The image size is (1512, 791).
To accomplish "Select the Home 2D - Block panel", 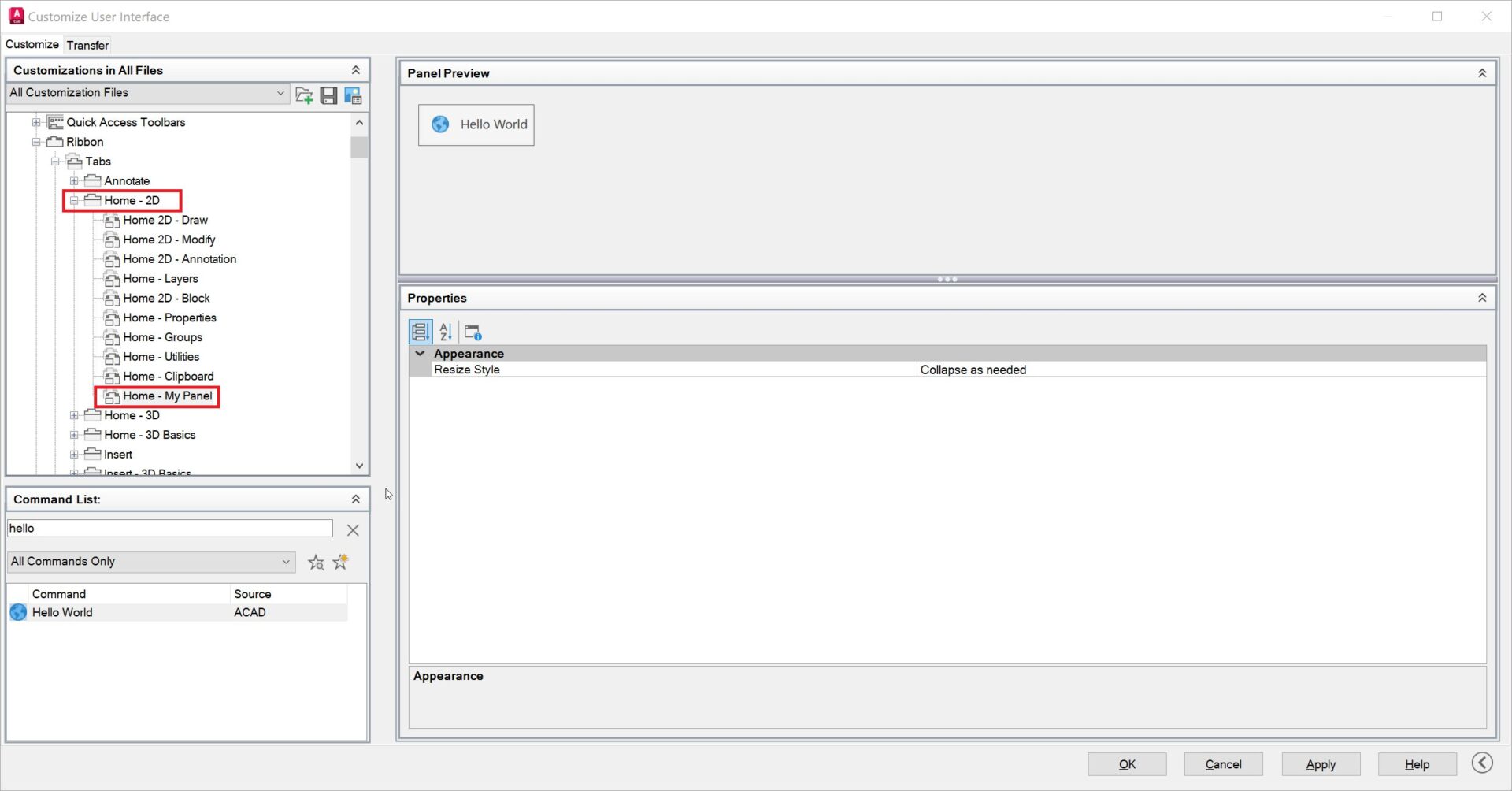I will [166, 299].
